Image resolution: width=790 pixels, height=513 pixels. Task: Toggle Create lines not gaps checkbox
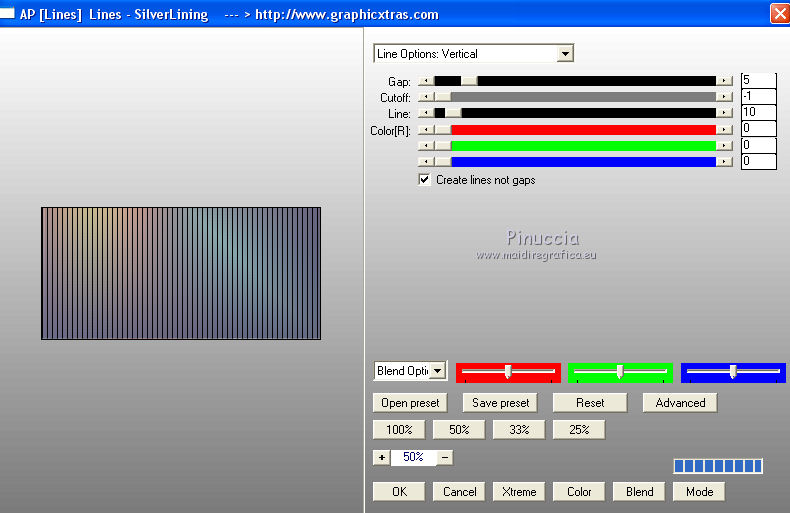pyautogui.click(x=424, y=179)
